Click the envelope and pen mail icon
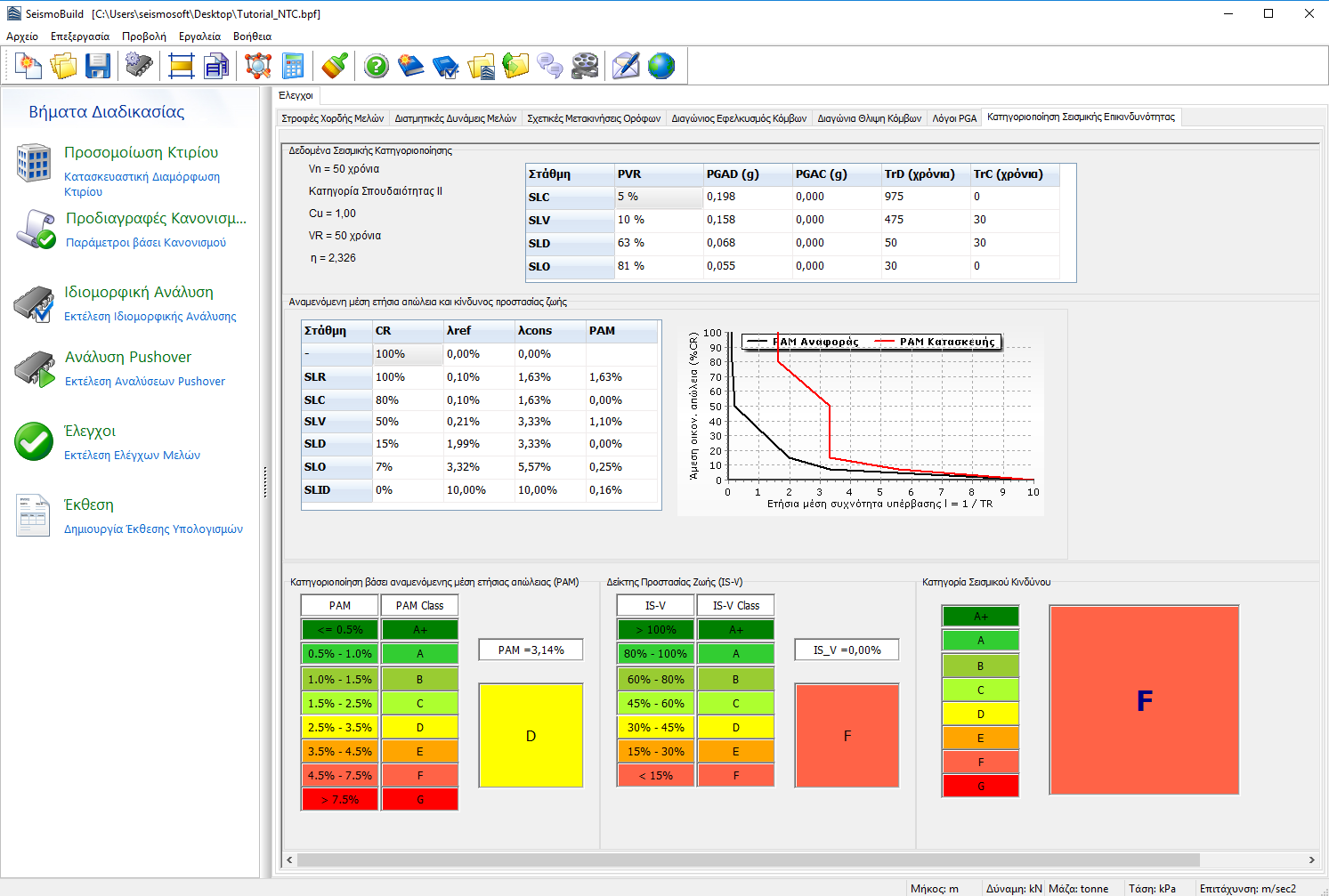1329x896 pixels. coord(626,66)
